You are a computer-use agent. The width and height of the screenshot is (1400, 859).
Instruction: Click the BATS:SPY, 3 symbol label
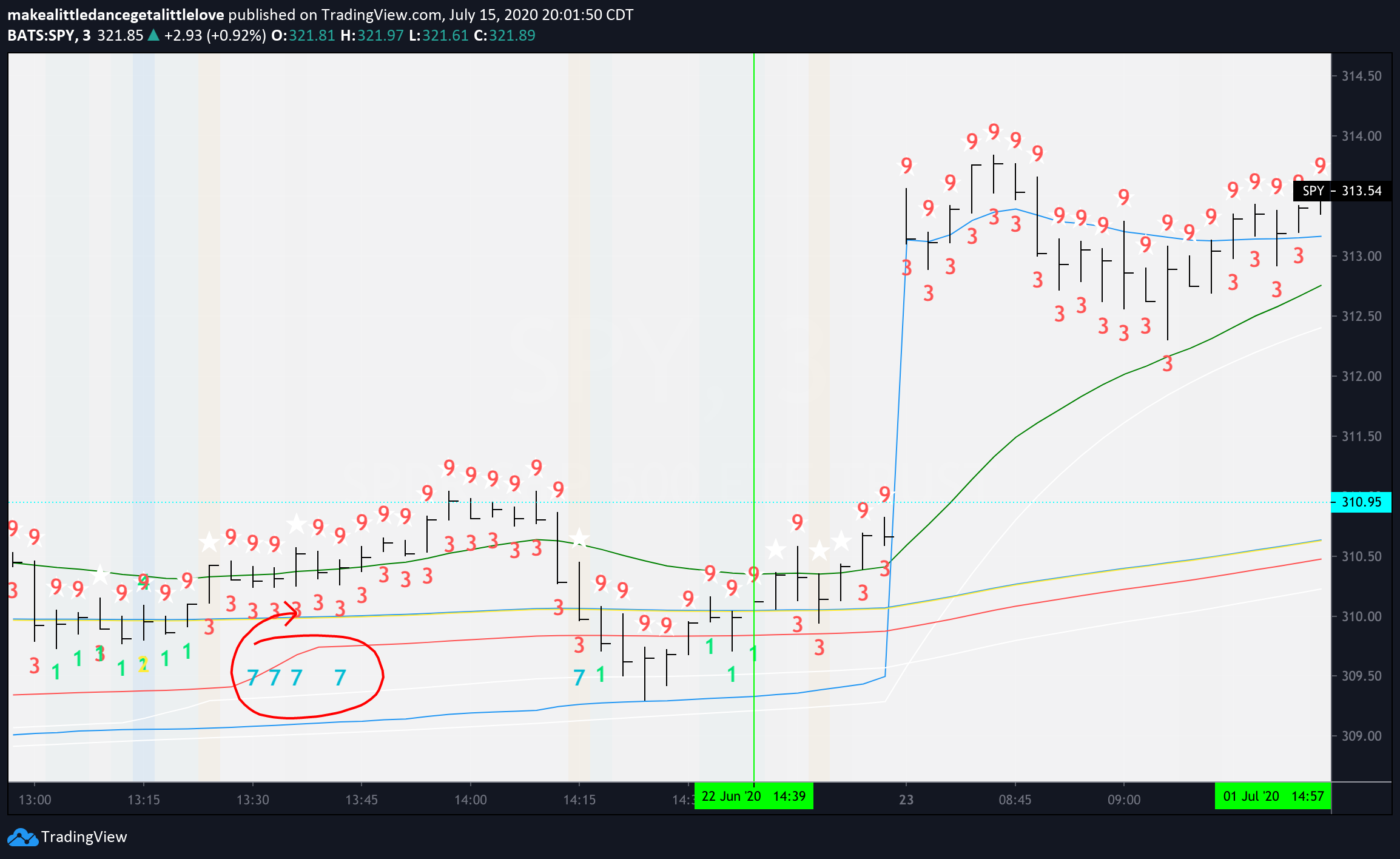coord(49,35)
